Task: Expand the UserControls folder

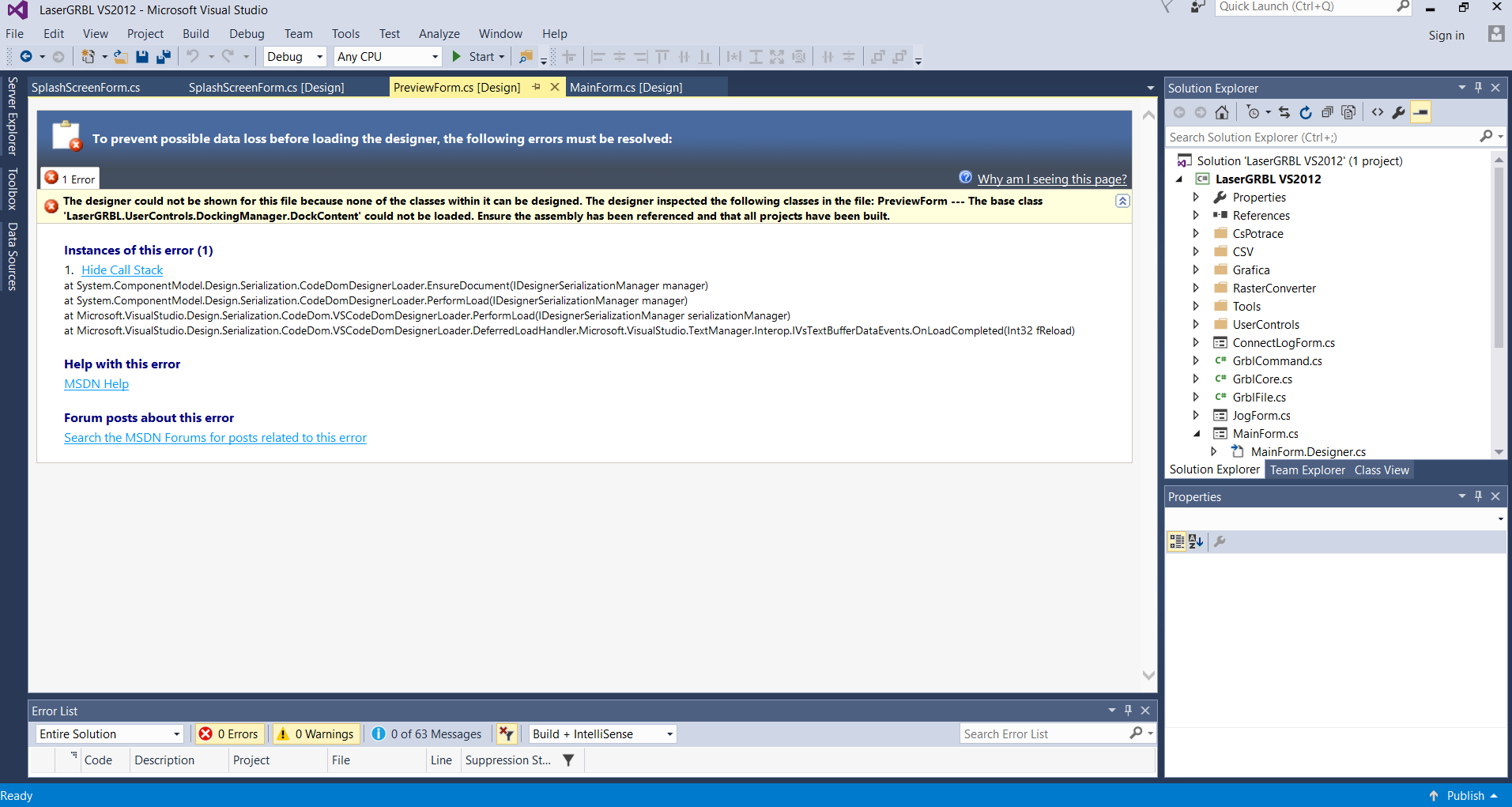Action: 1196,324
